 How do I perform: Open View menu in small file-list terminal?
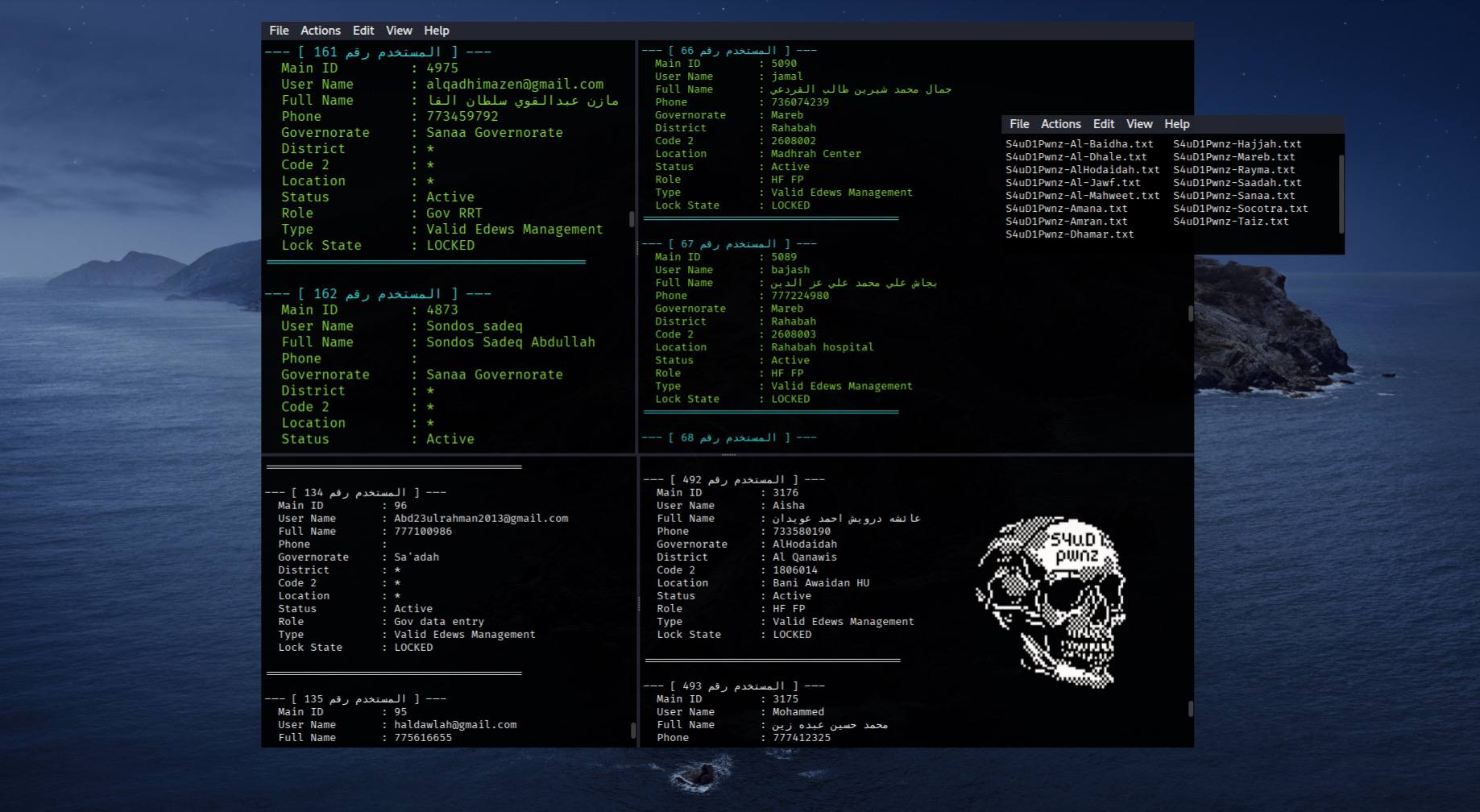1139,124
